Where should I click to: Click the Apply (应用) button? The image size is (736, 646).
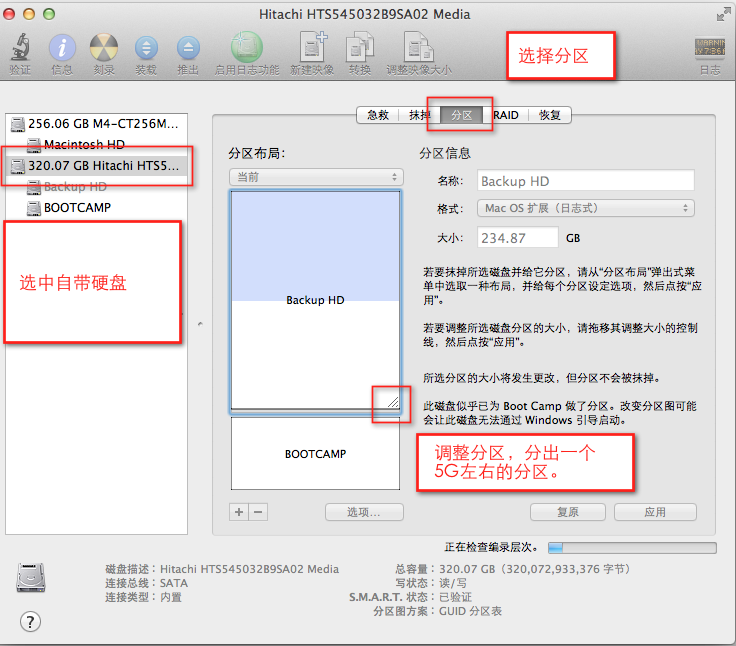pyautogui.click(x=655, y=512)
